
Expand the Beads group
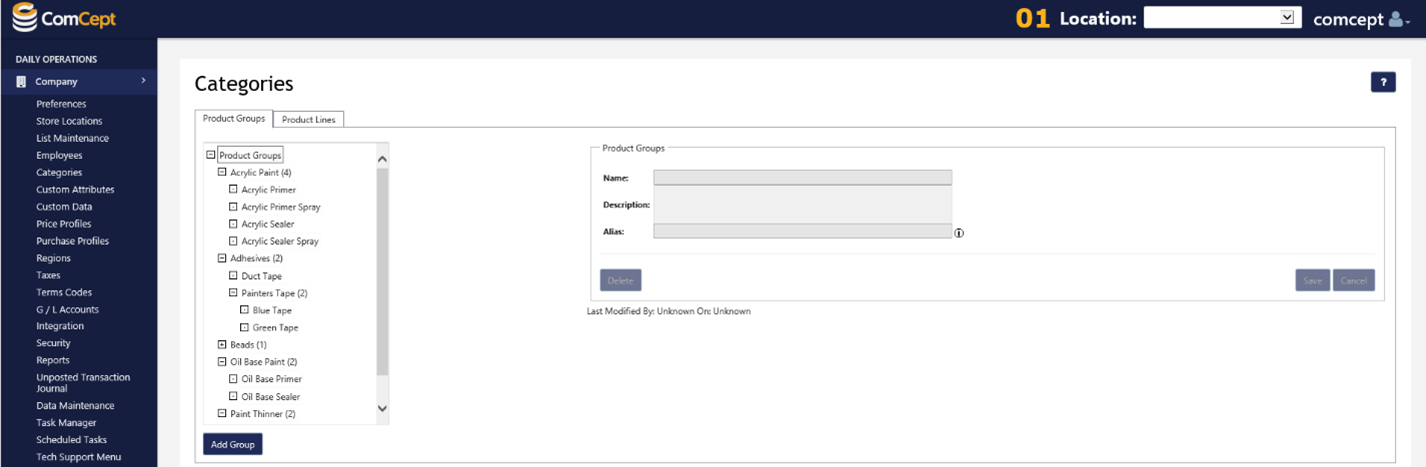(x=222, y=345)
